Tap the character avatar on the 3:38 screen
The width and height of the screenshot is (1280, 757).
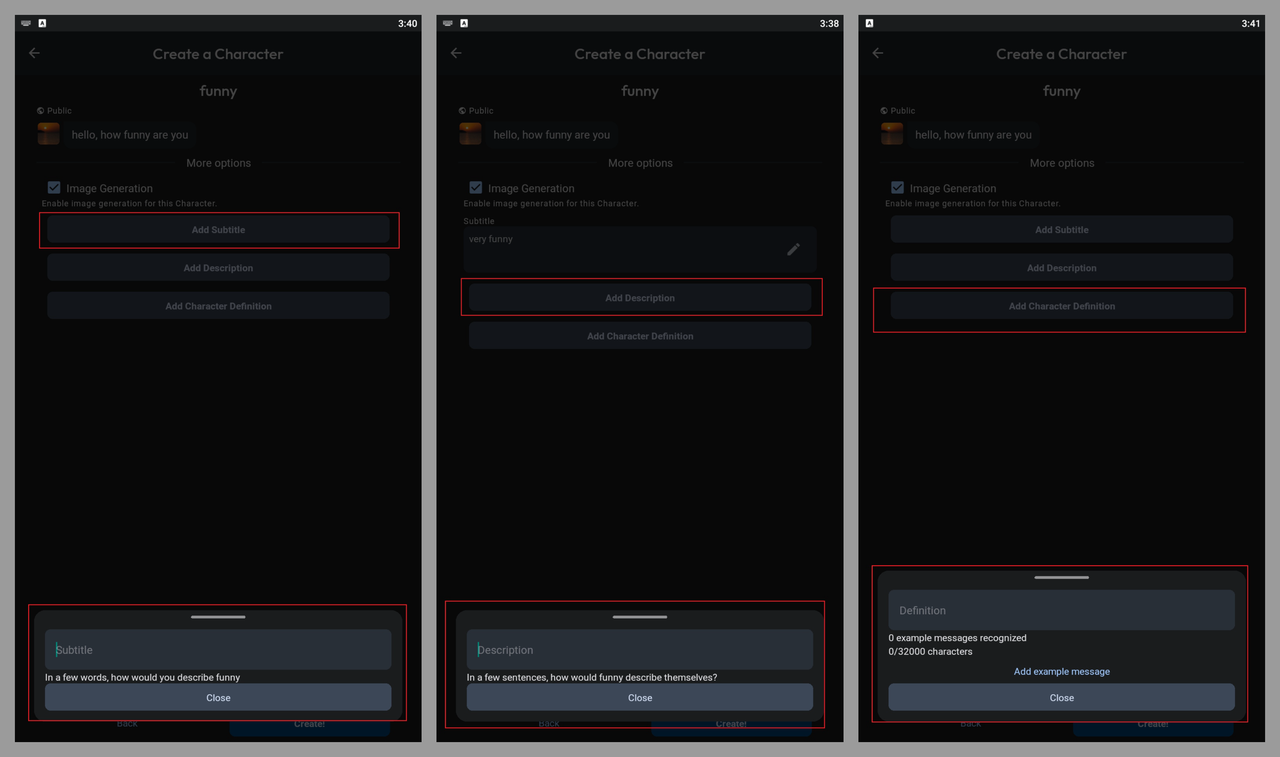pos(470,134)
